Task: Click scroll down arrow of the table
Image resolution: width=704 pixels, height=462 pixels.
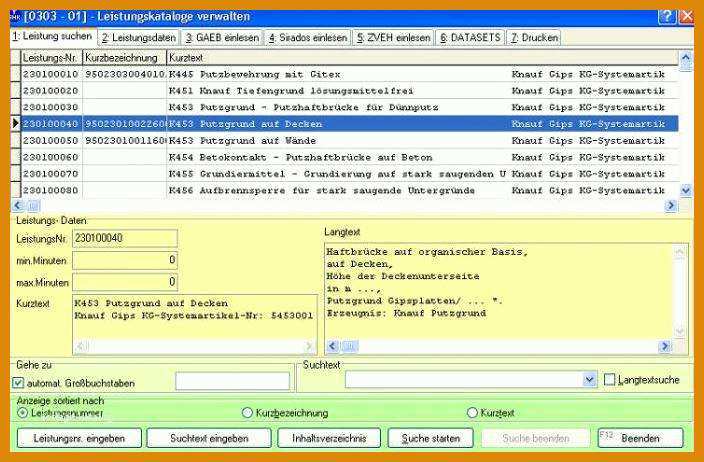Action: (x=686, y=190)
